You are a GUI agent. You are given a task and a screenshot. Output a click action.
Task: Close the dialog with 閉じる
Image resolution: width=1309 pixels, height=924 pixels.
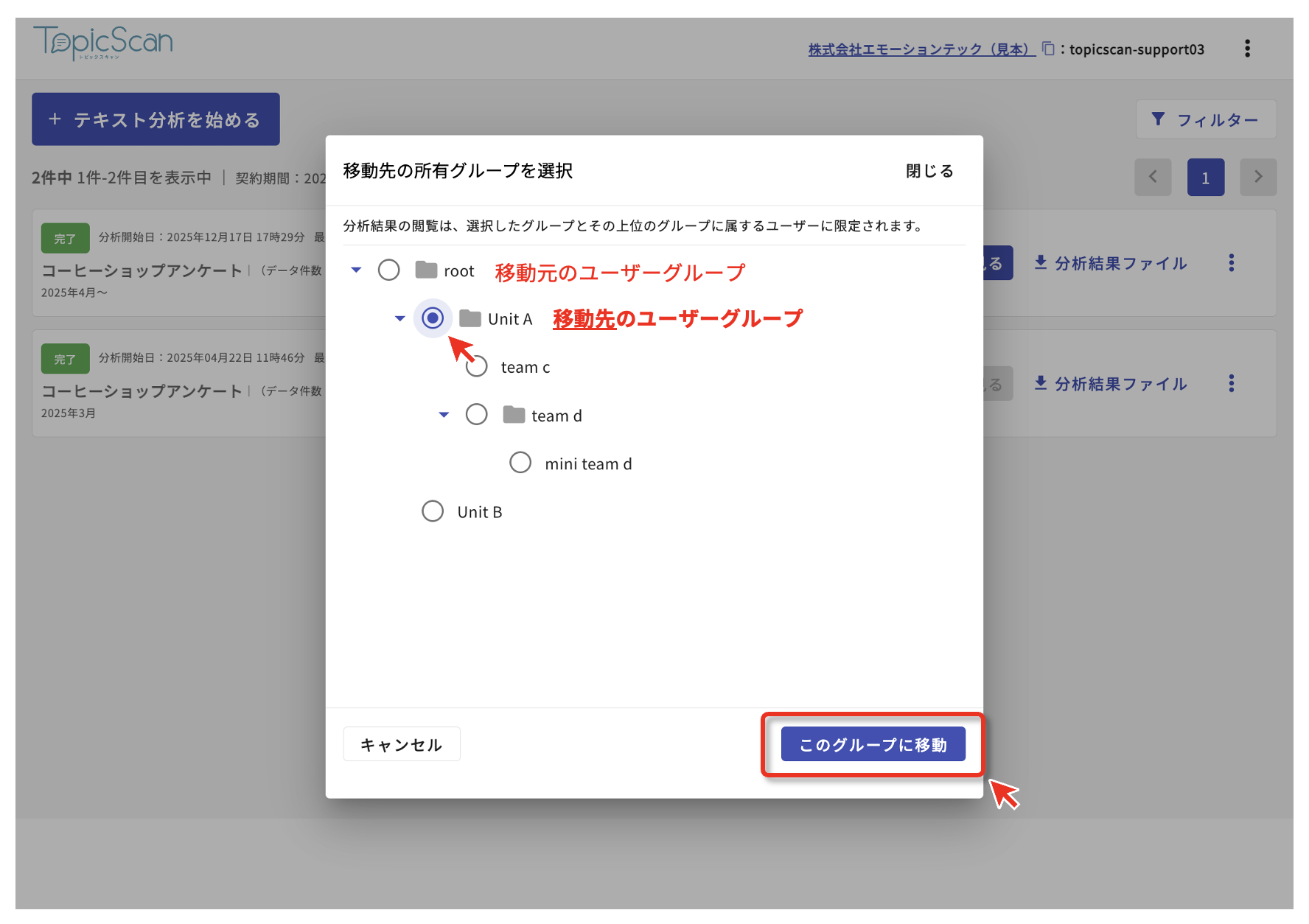point(929,171)
